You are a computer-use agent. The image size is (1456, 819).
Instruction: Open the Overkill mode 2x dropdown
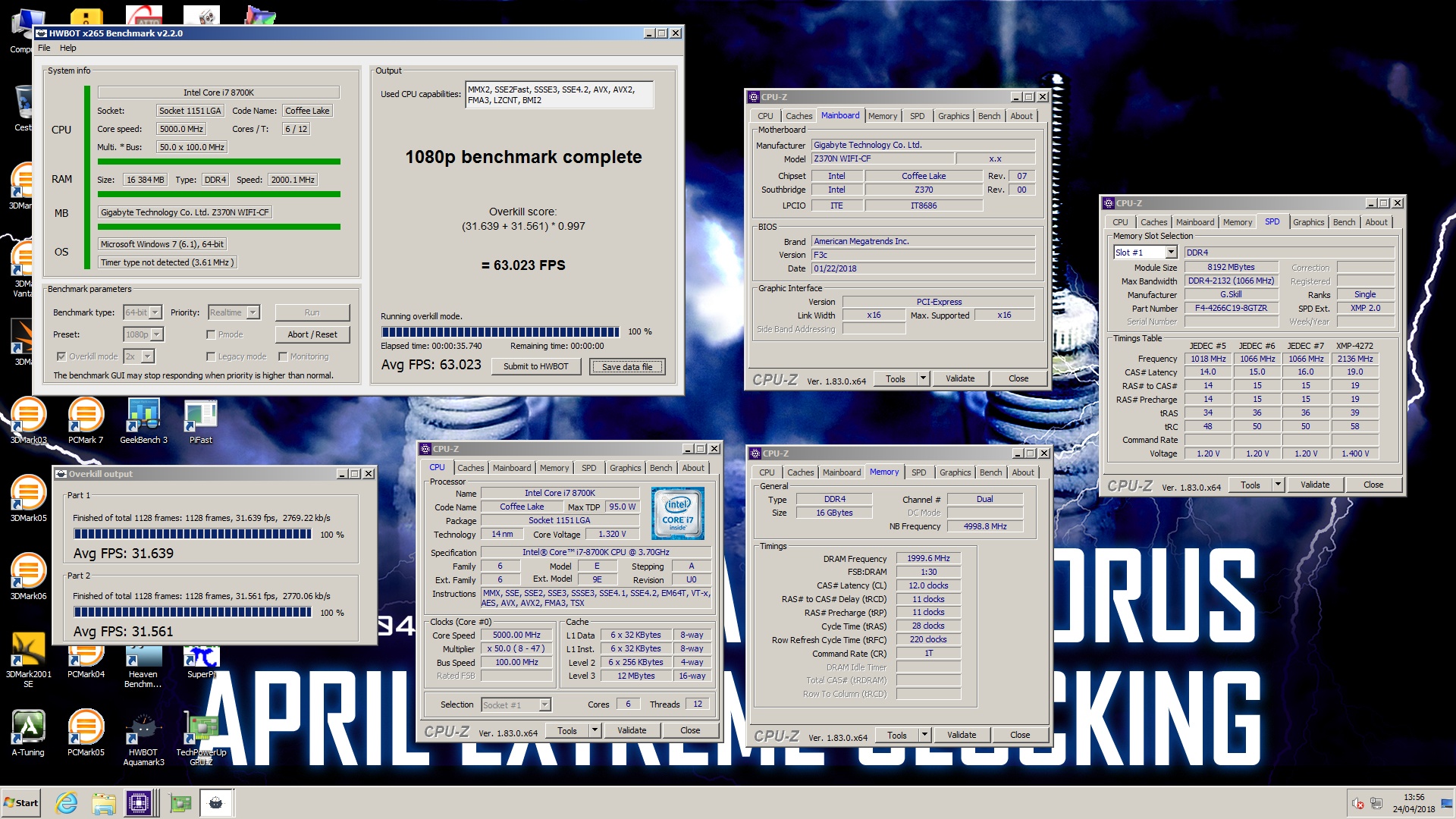[139, 356]
